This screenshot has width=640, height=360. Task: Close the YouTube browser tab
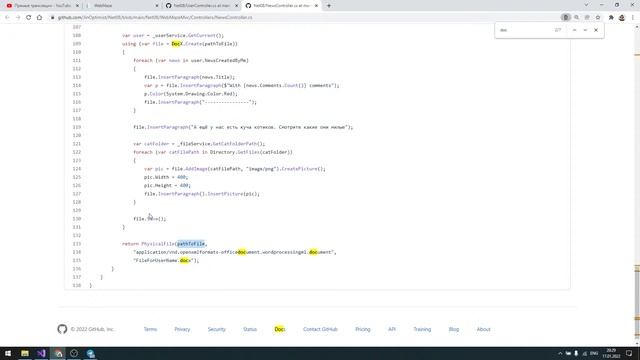coord(77,6)
